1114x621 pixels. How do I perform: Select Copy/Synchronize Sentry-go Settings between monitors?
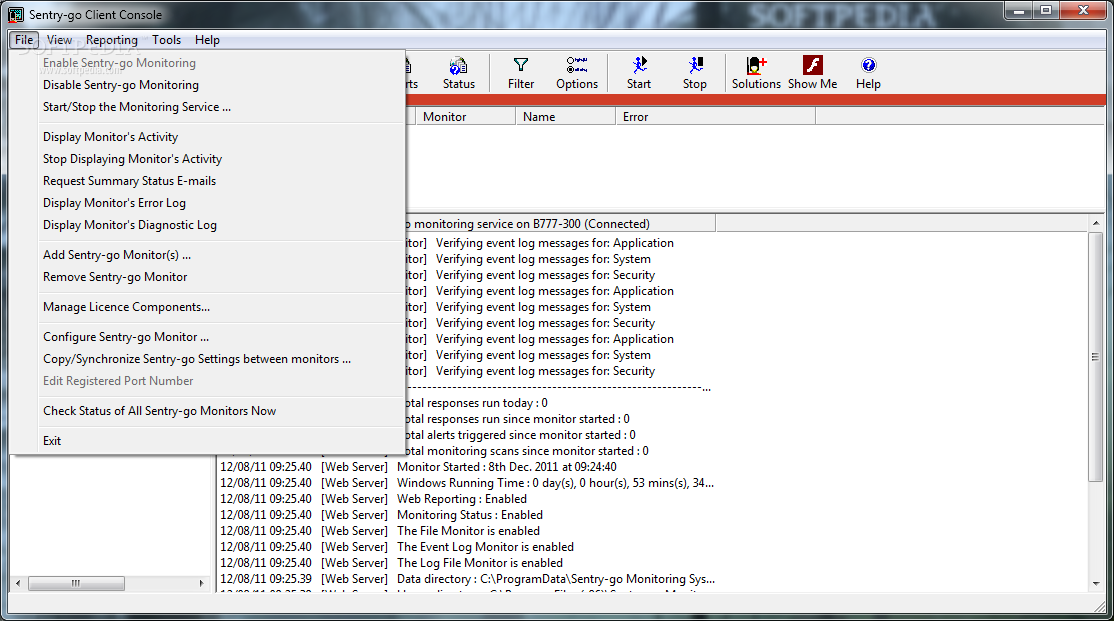click(207, 358)
